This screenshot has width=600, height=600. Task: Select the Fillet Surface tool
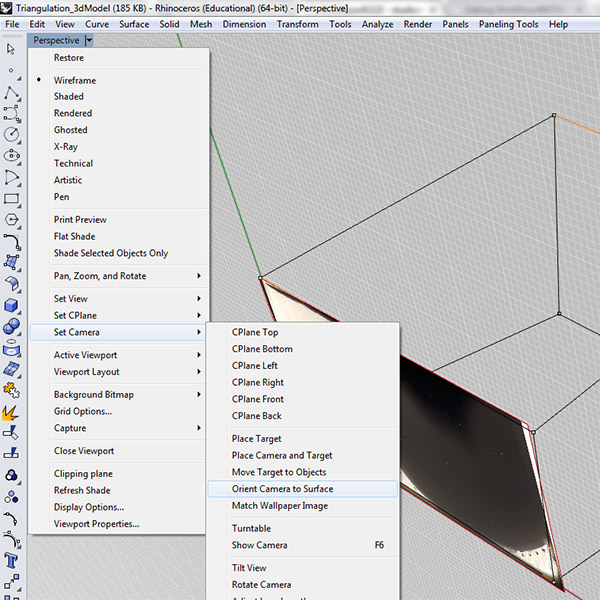pyautogui.click(x=11, y=284)
